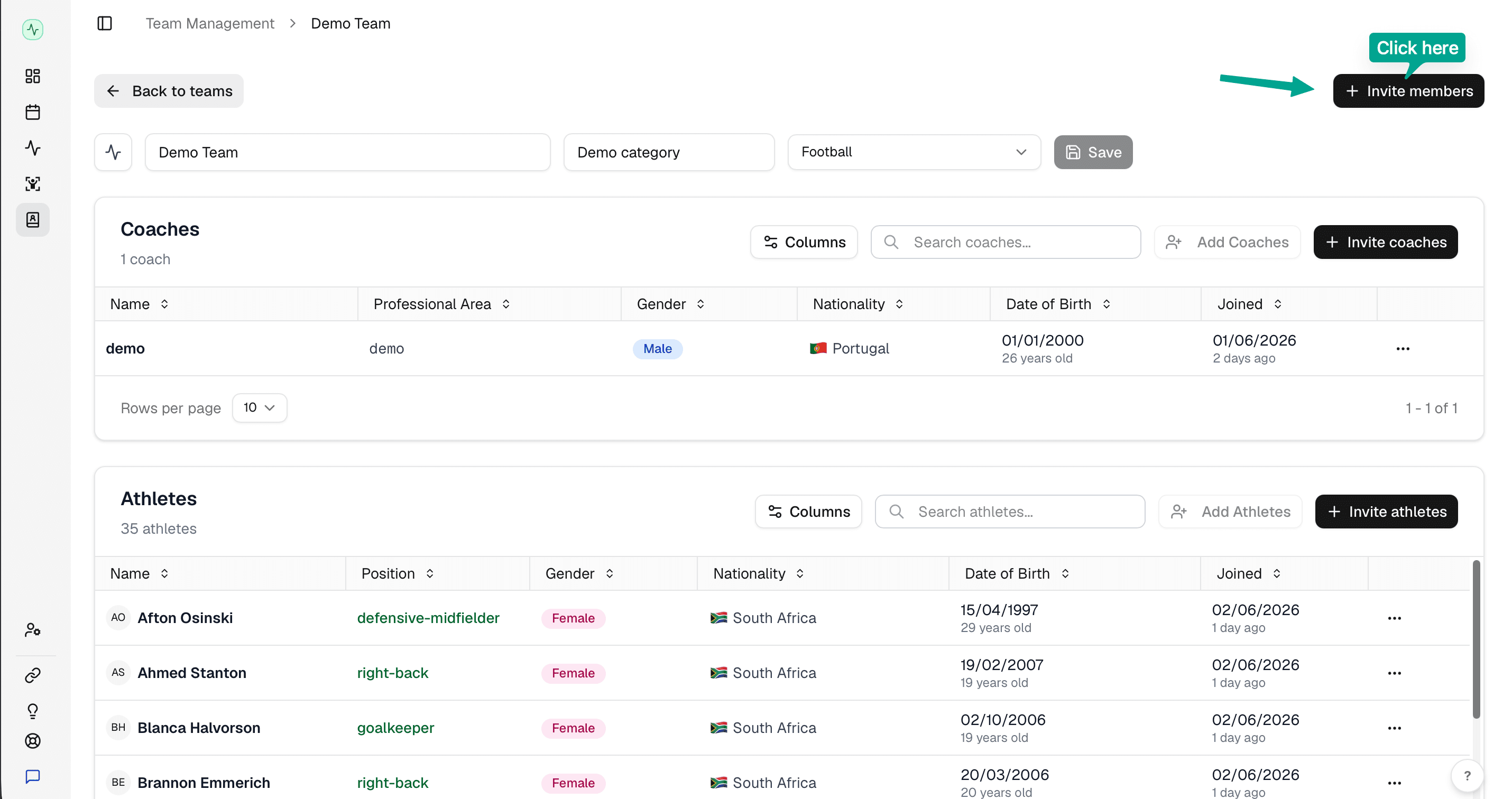Select the team contacts icon in sidebar

coord(33,219)
